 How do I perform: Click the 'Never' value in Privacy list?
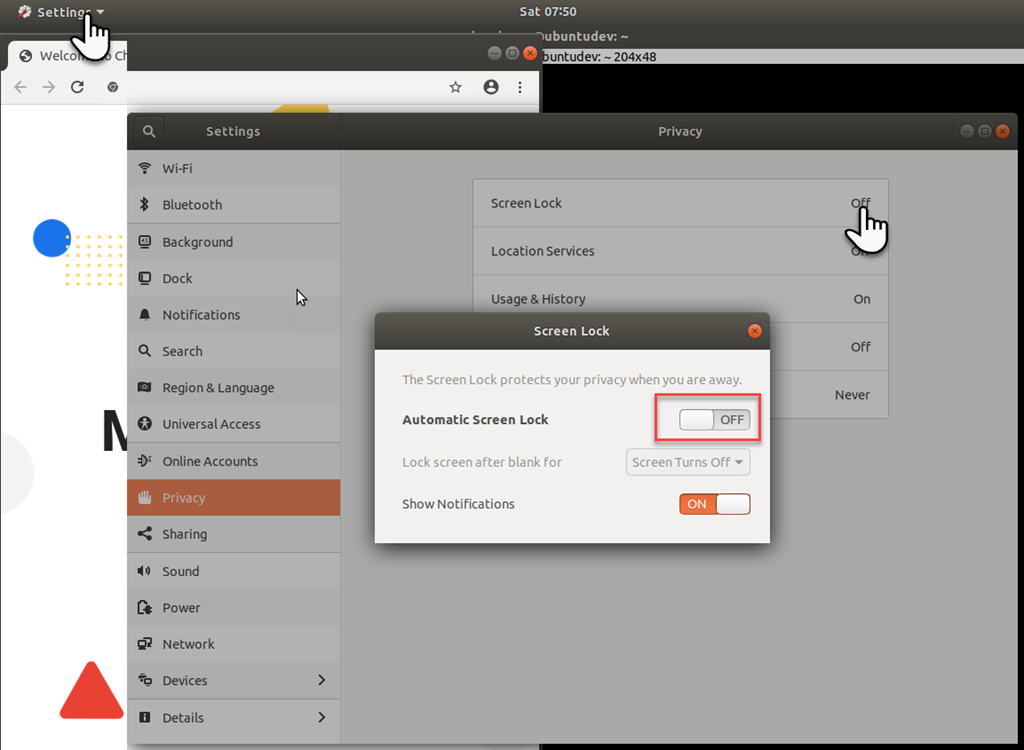852,395
